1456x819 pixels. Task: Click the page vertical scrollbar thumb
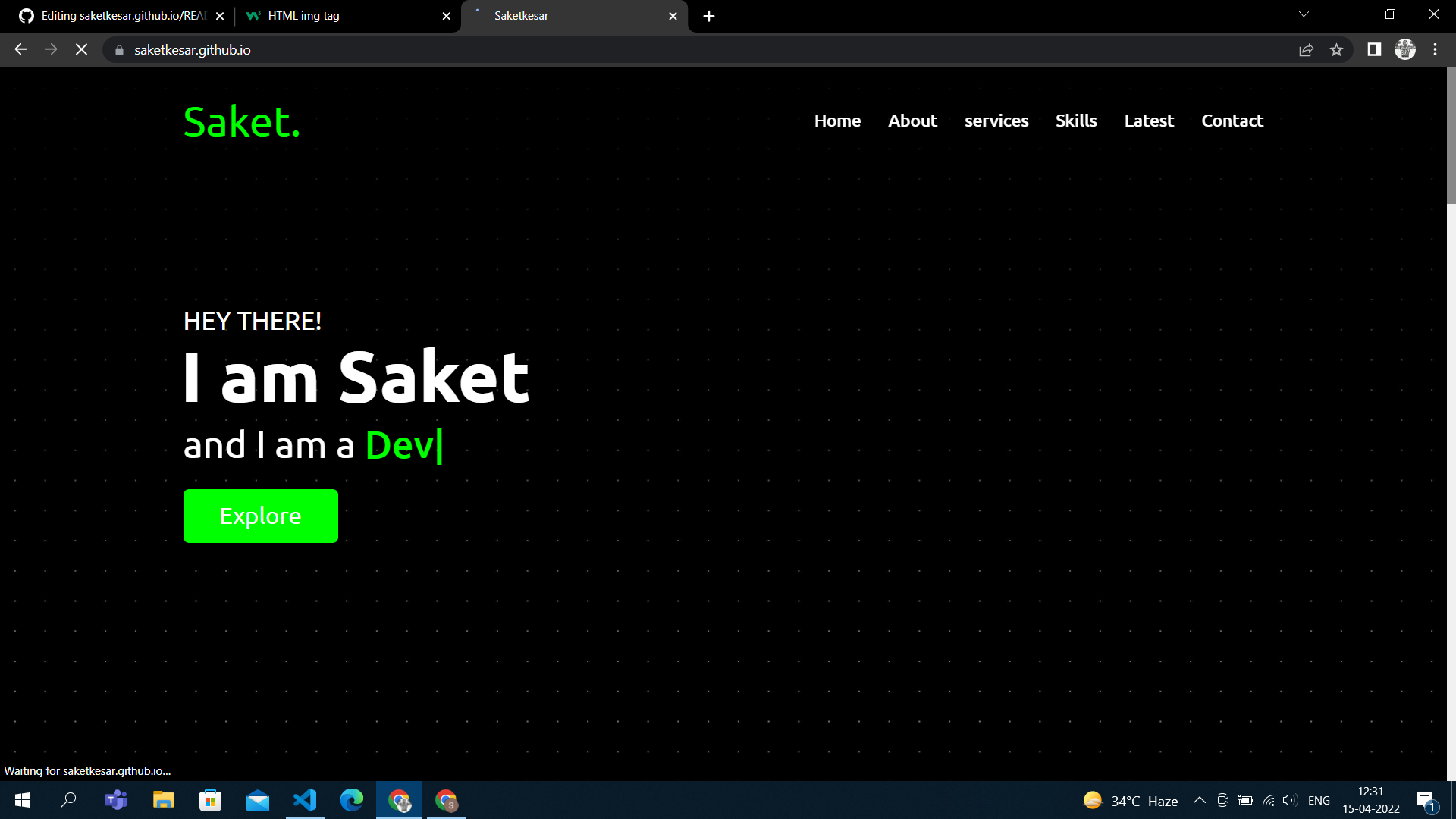pyautogui.click(x=1451, y=136)
